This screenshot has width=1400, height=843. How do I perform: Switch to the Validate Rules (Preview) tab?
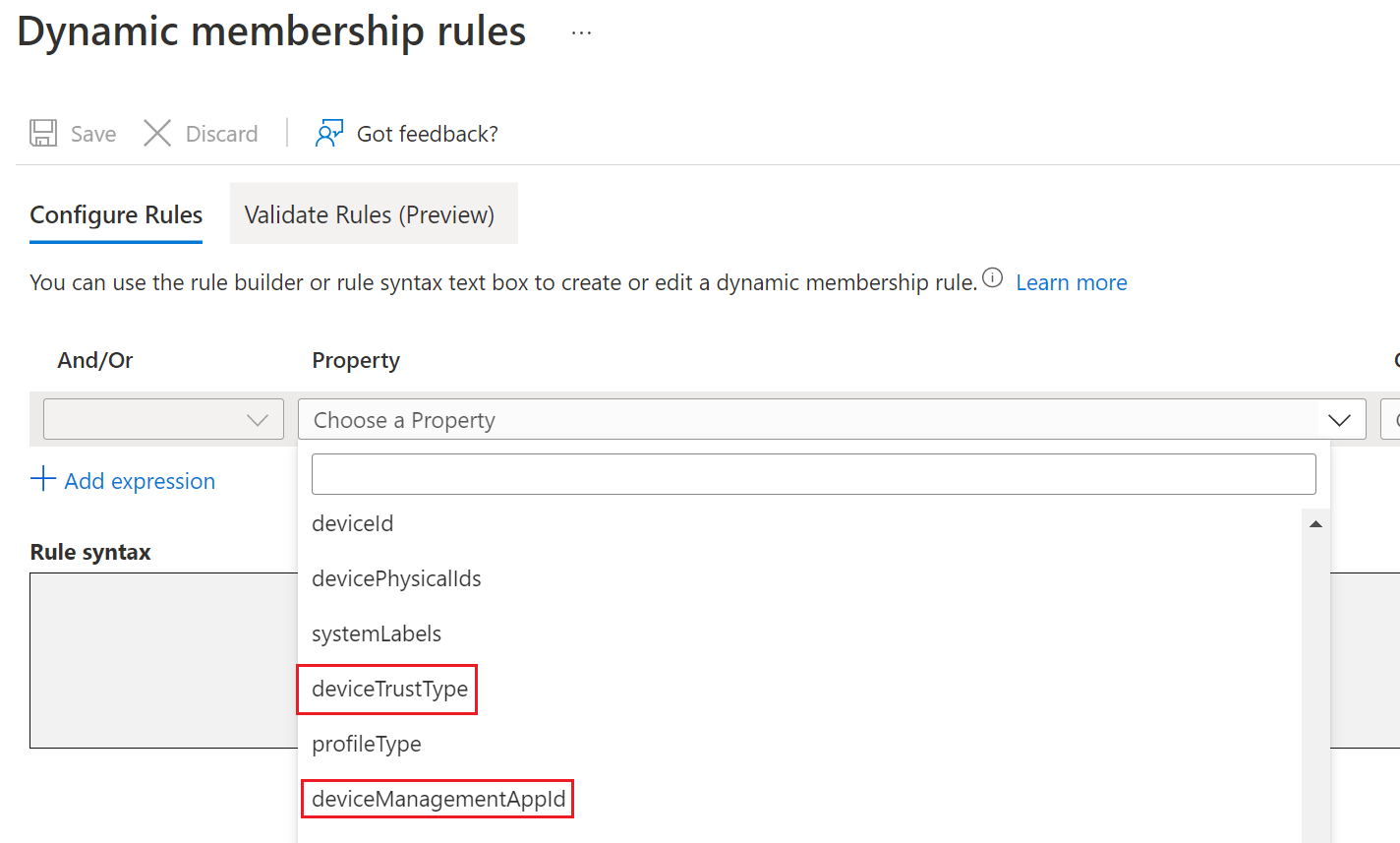click(374, 213)
